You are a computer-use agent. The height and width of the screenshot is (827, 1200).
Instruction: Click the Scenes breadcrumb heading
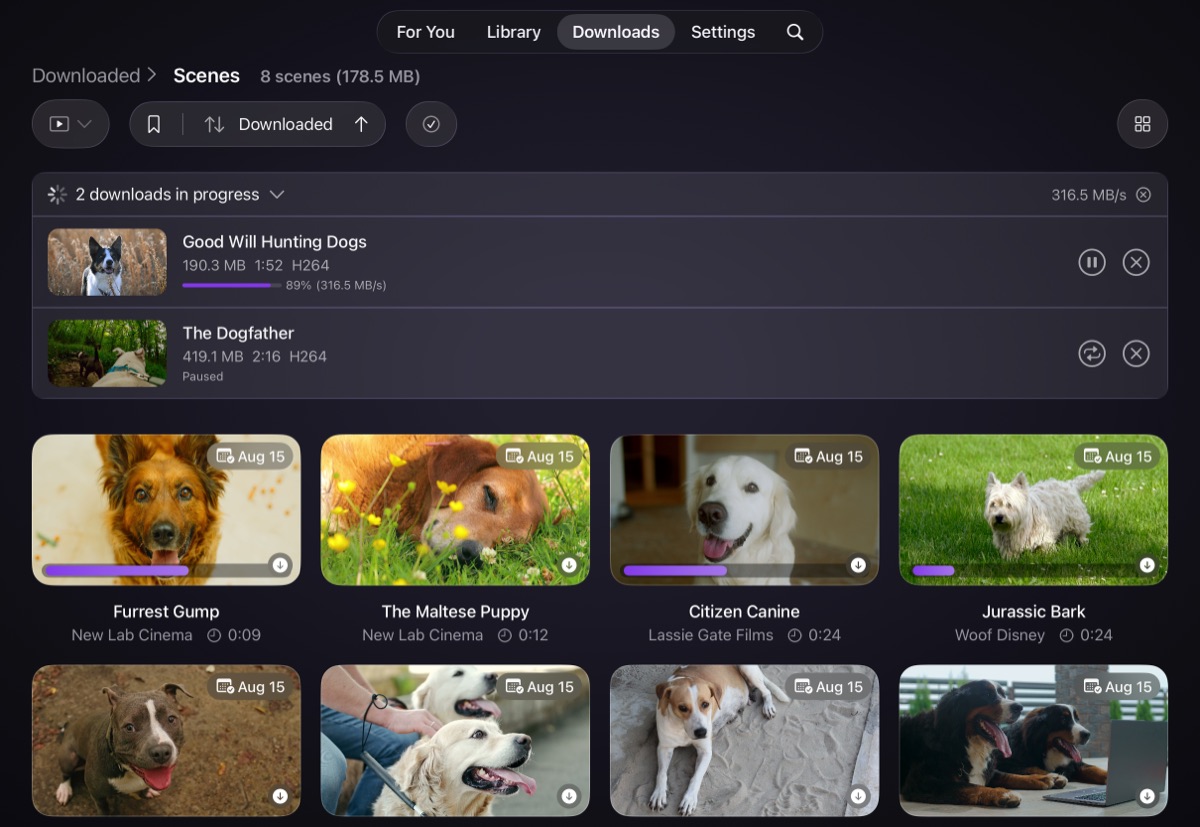click(x=206, y=75)
